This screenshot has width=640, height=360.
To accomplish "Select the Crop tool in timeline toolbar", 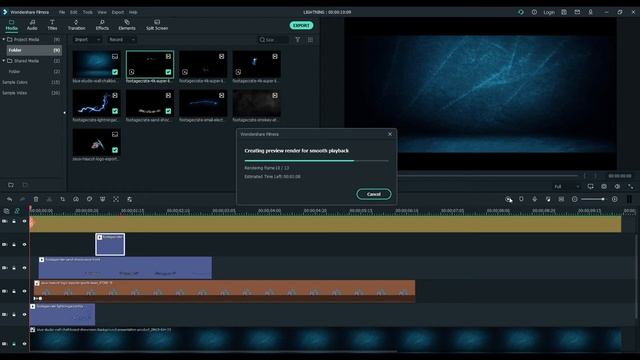I will pos(62,199).
